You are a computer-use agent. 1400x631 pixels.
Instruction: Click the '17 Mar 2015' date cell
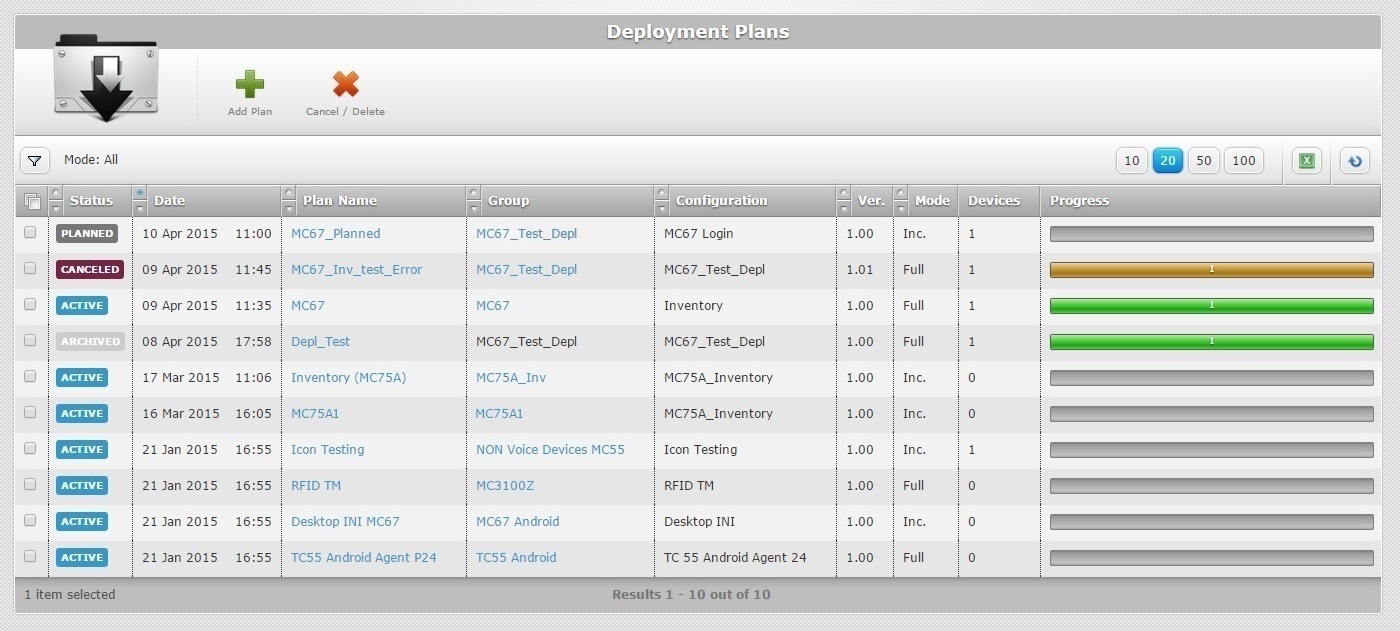click(x=181, y=377)
